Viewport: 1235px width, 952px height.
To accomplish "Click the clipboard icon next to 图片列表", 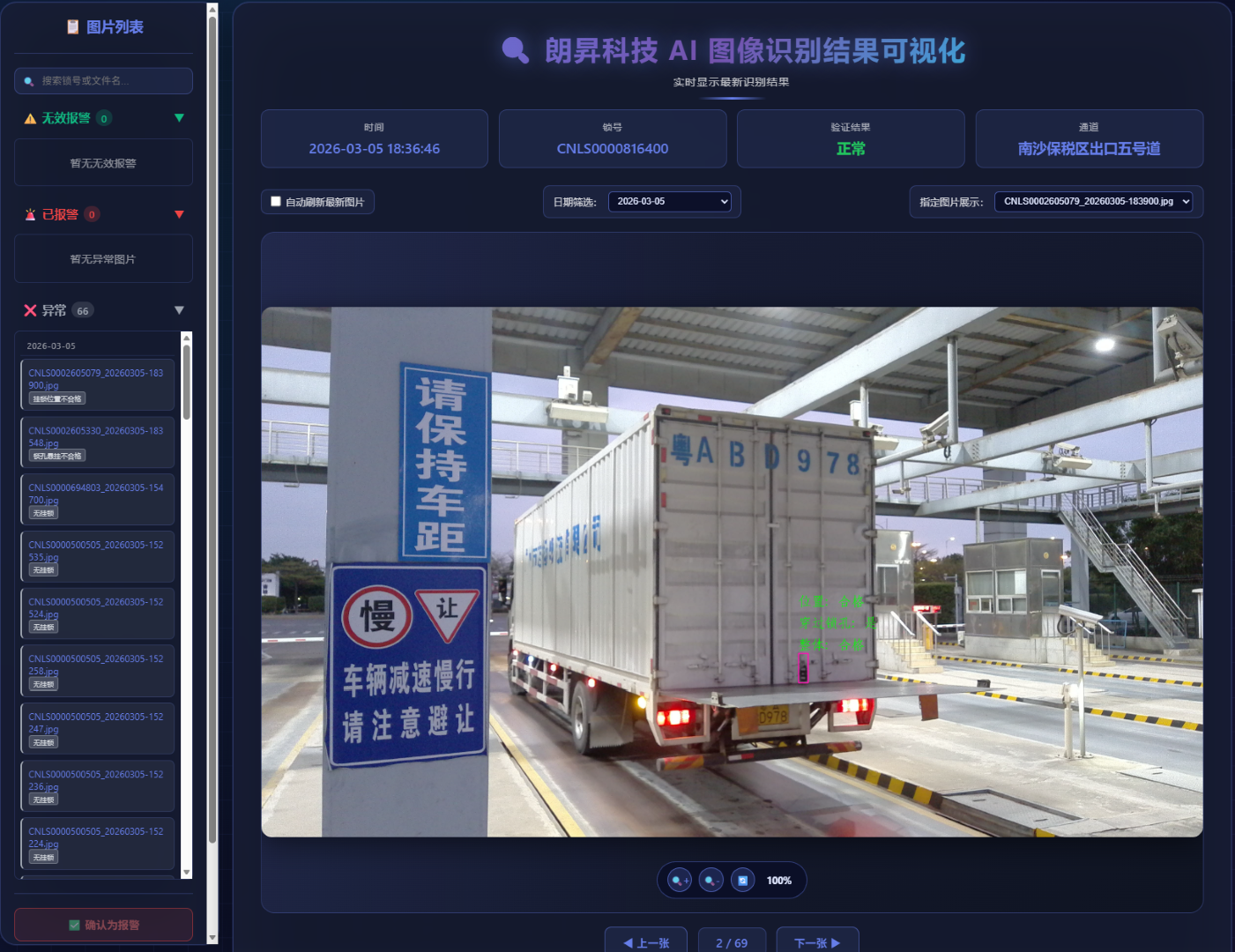I will pyautogui.click(x=73, y=27).
